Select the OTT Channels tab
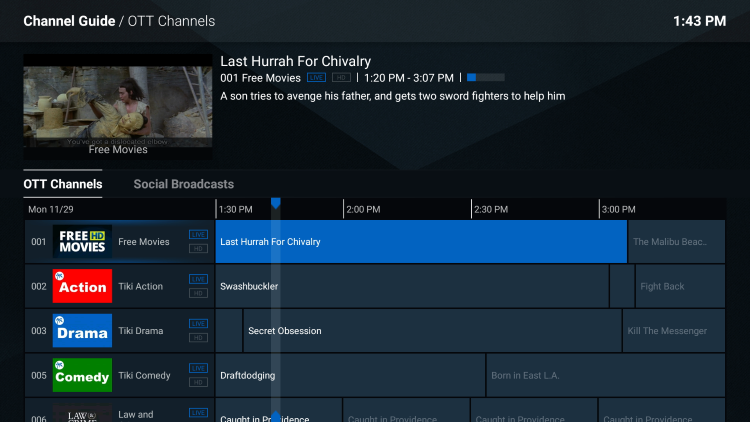This screenshot has height=422, width=750. click(x=63, y=184)
